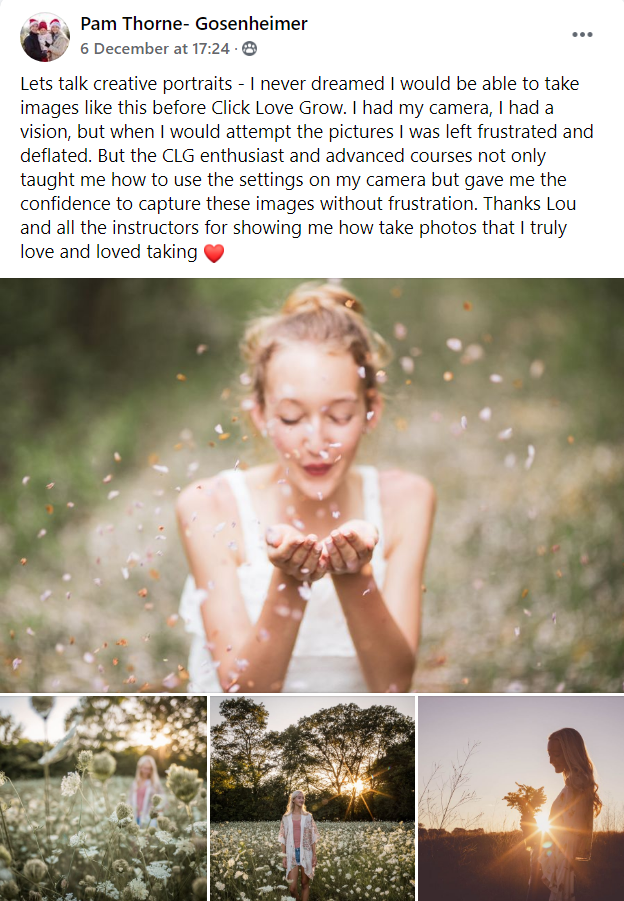Click the 'love and loved taking' closing text

tap(109, 252)
